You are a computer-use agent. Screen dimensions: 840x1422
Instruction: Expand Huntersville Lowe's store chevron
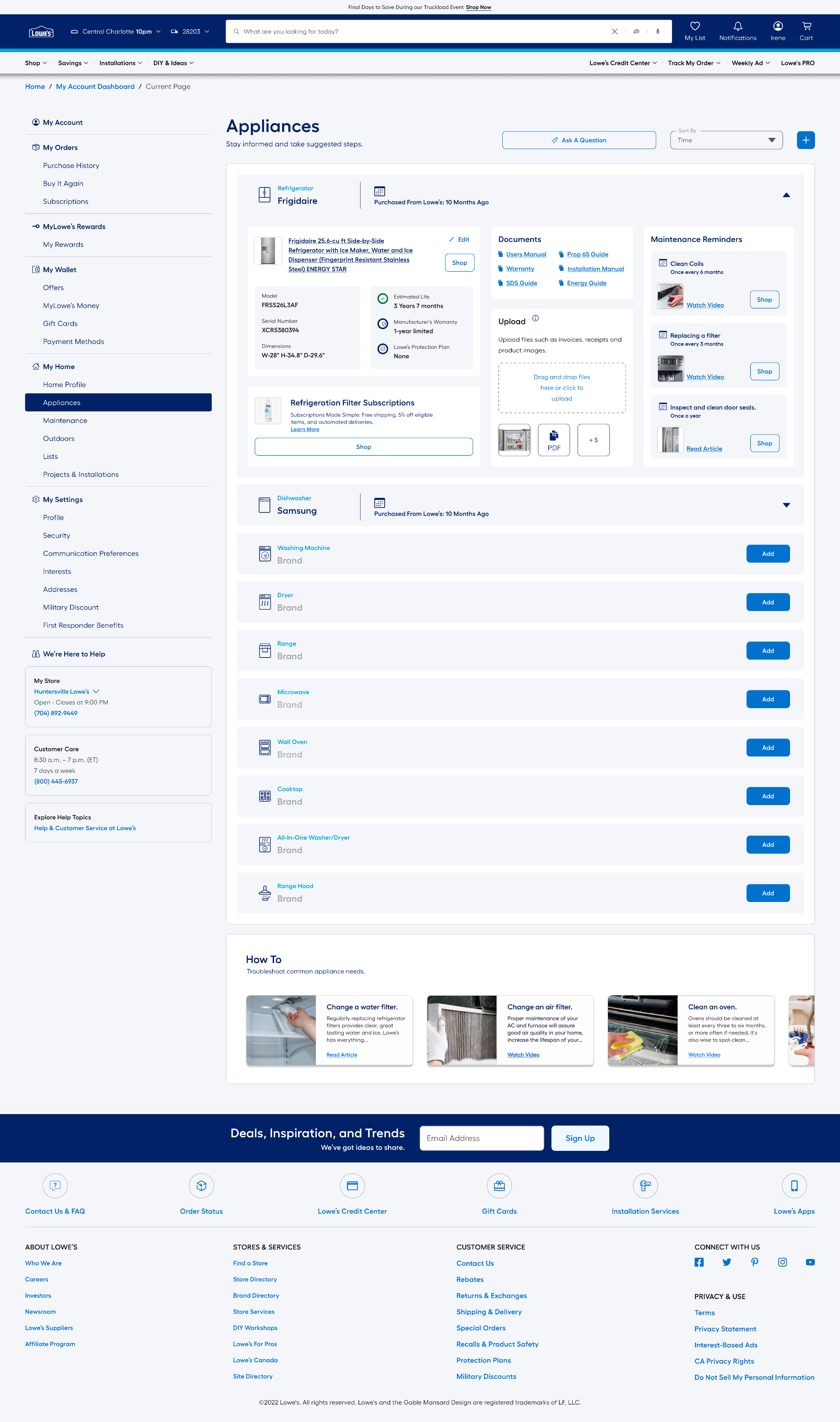pos(96,692)
